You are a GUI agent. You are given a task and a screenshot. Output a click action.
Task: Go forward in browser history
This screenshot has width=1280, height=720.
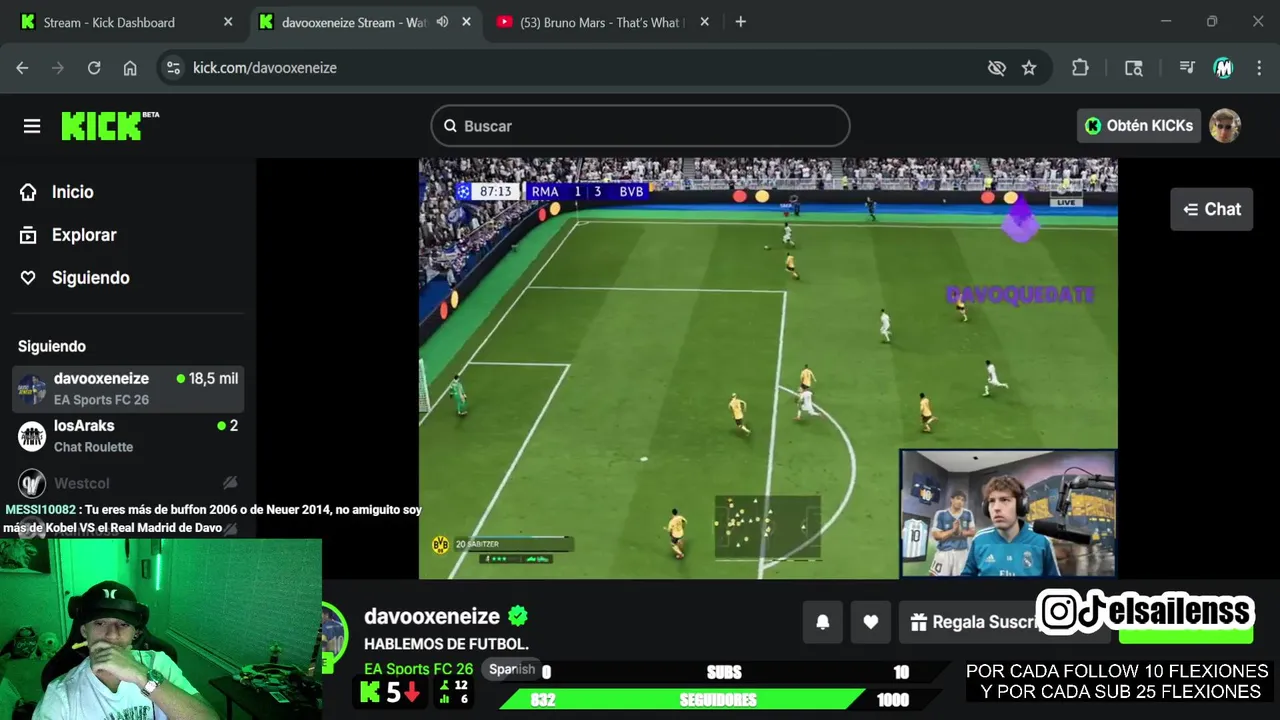[x=58, y=68]
